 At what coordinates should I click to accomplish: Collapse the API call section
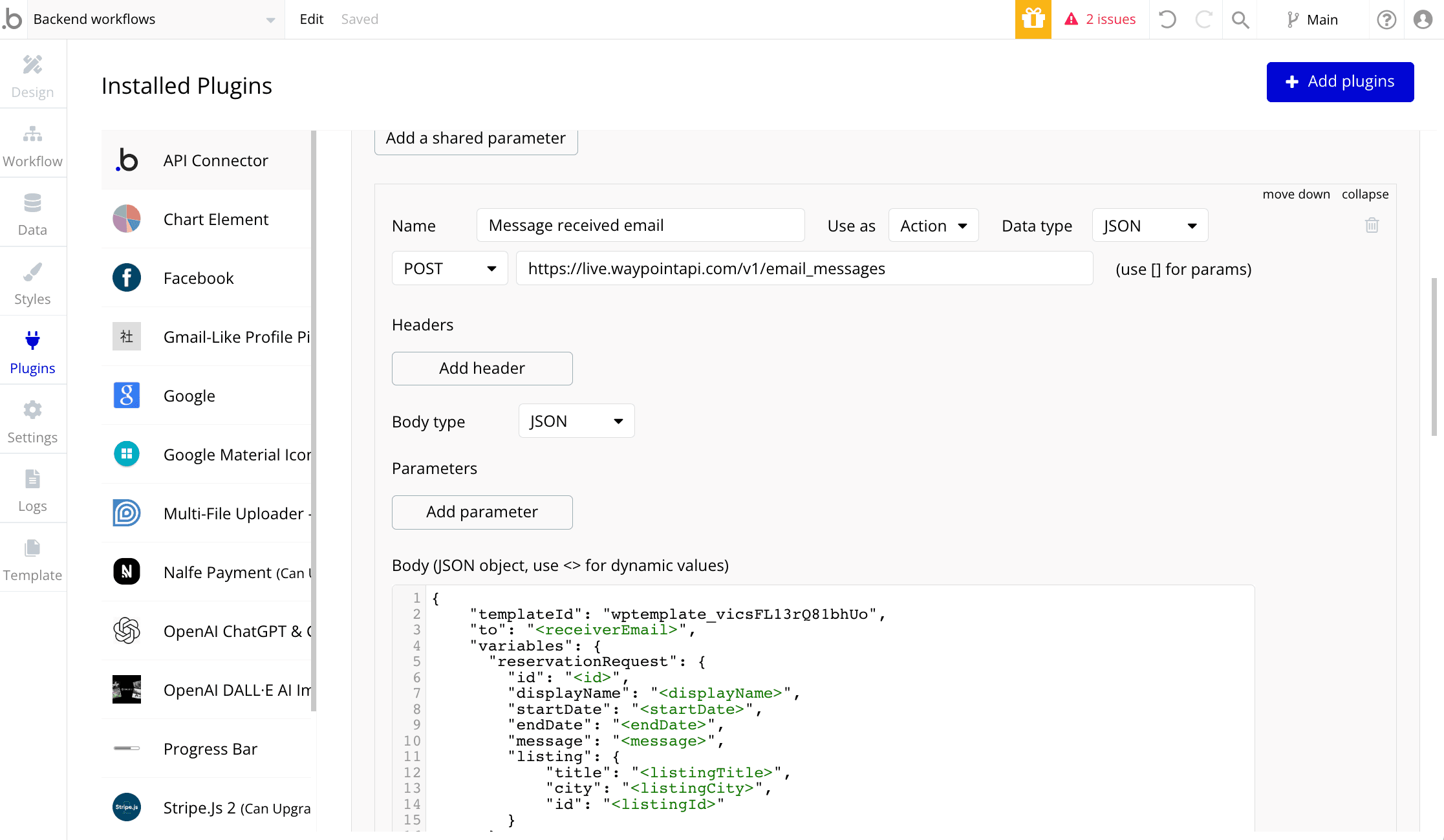pos(1364,194)
